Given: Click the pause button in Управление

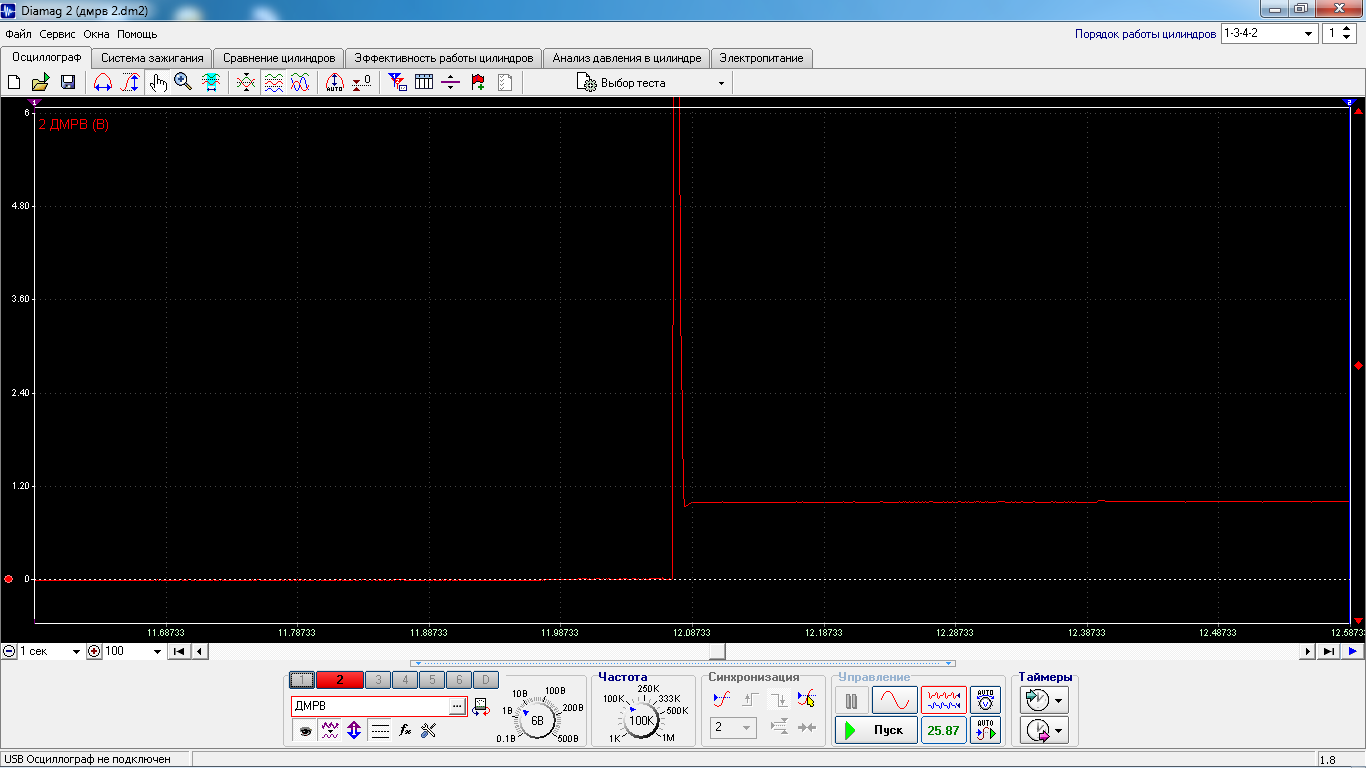Looking at the screenshot, I should pos(852,701).
